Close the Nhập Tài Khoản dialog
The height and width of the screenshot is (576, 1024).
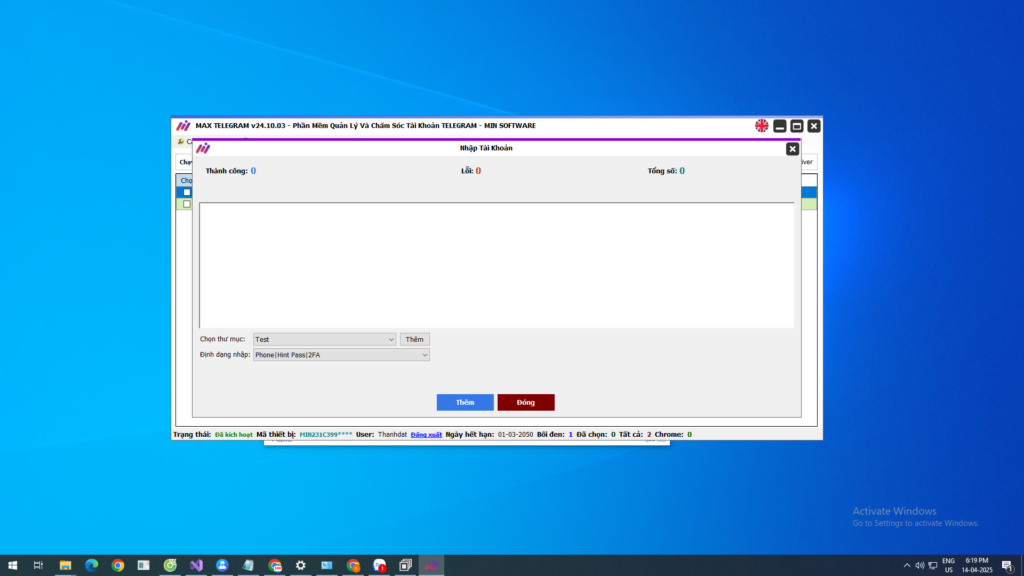tap(792, 149)
